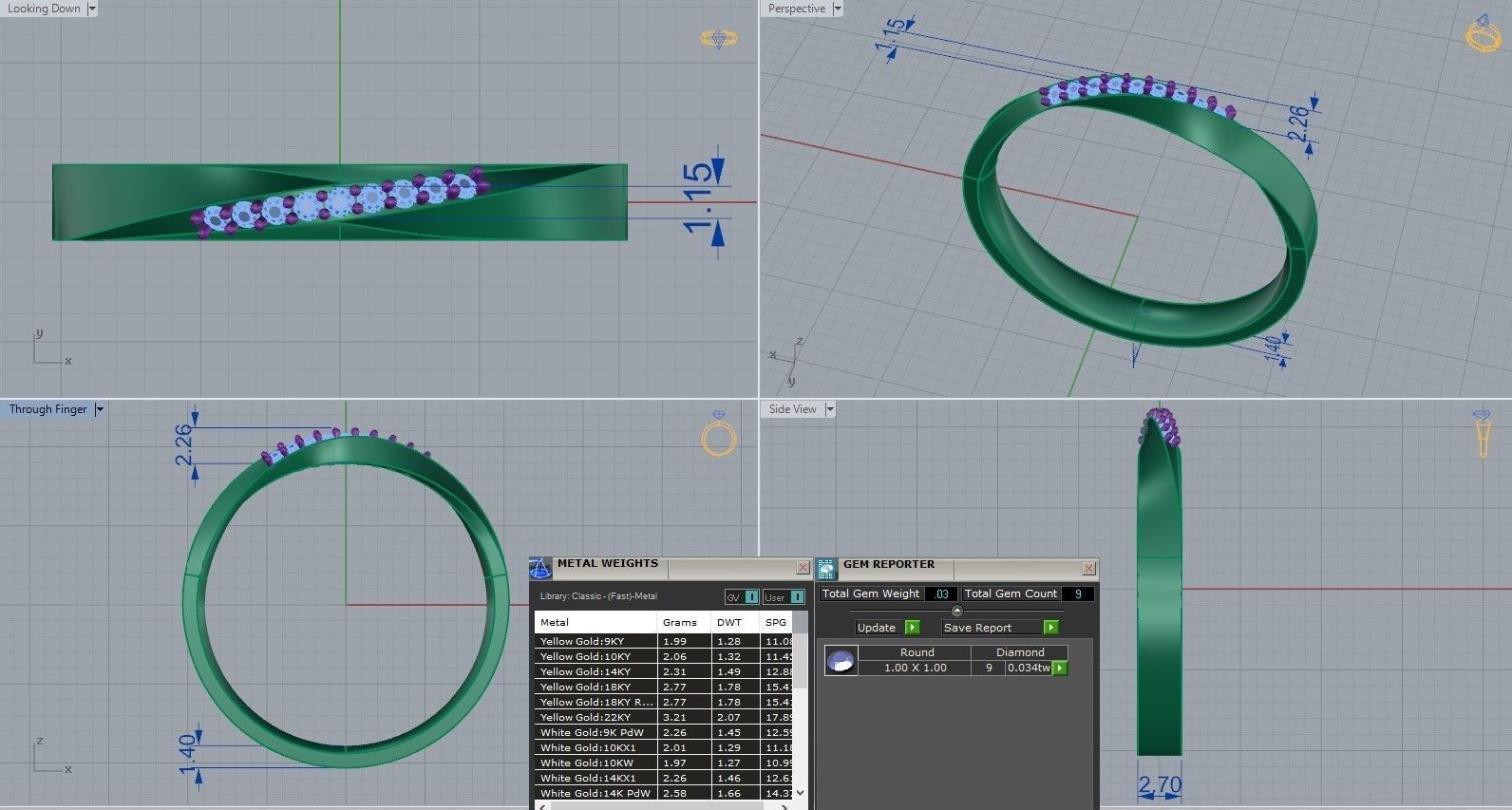This screenshot has height=810, width=1512.
Task: Select the White Gold:14K PdW row
Action: (x=664, y=793)
